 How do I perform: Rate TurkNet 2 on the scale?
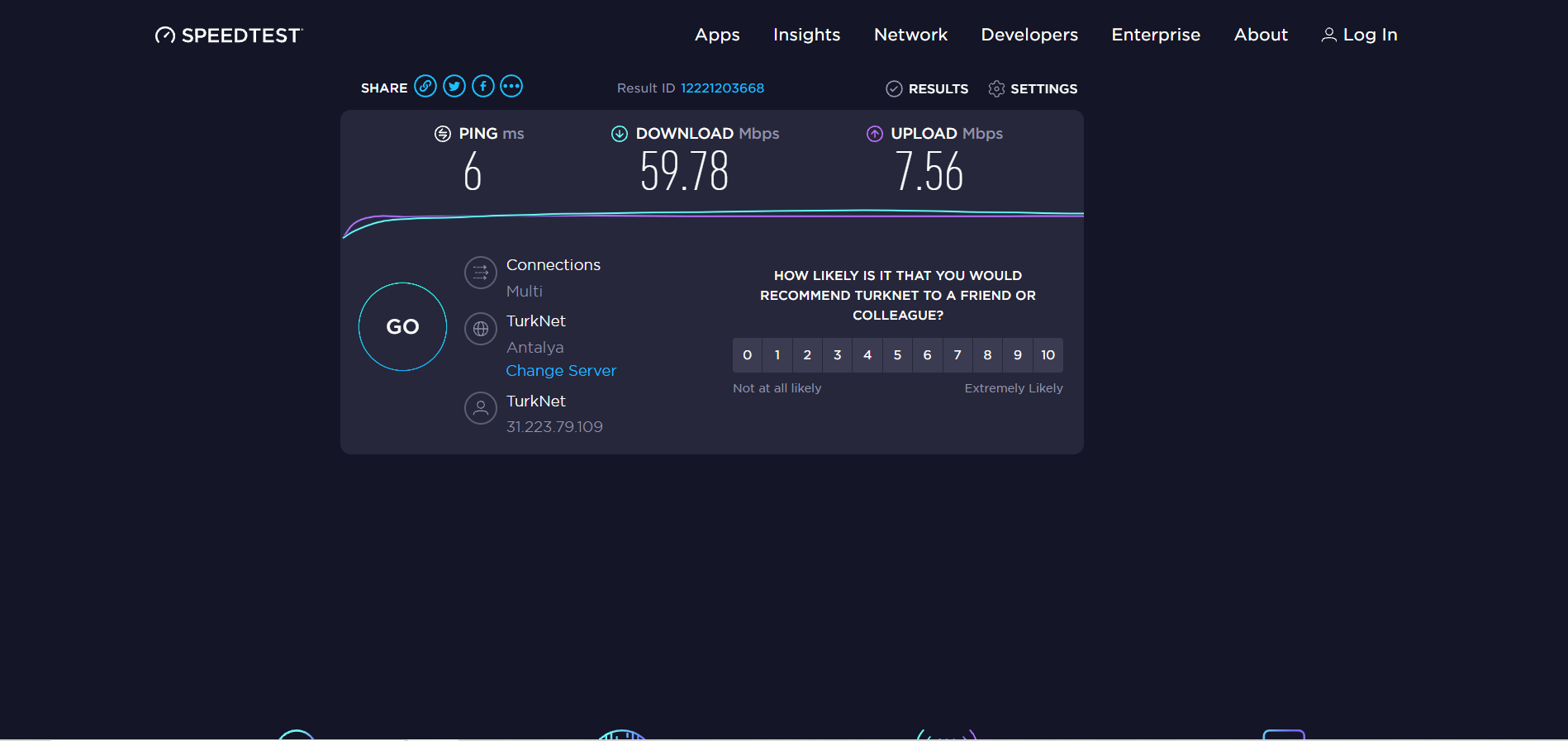[807, 355]
